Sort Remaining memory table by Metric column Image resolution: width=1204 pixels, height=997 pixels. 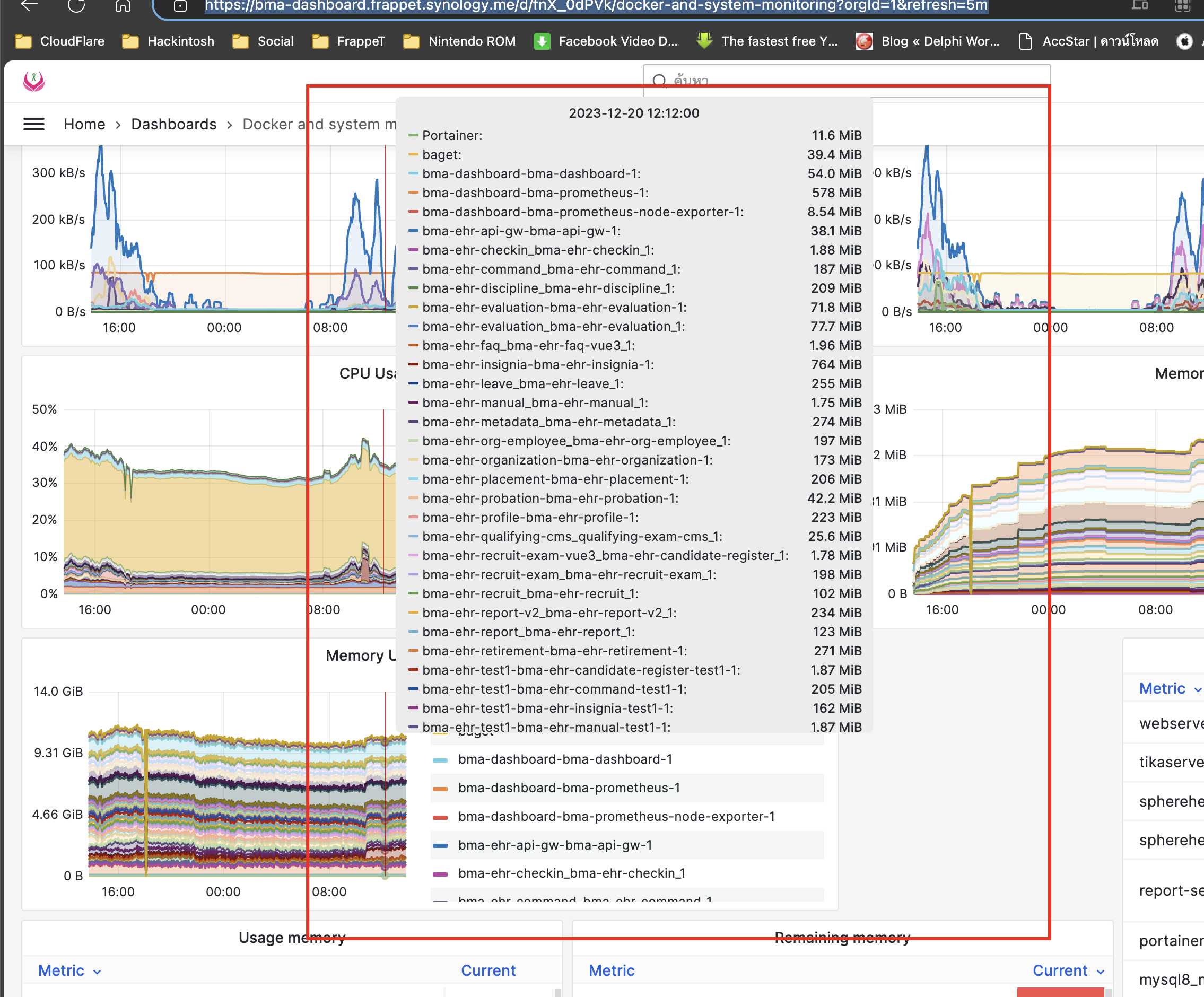pos(611,970)
